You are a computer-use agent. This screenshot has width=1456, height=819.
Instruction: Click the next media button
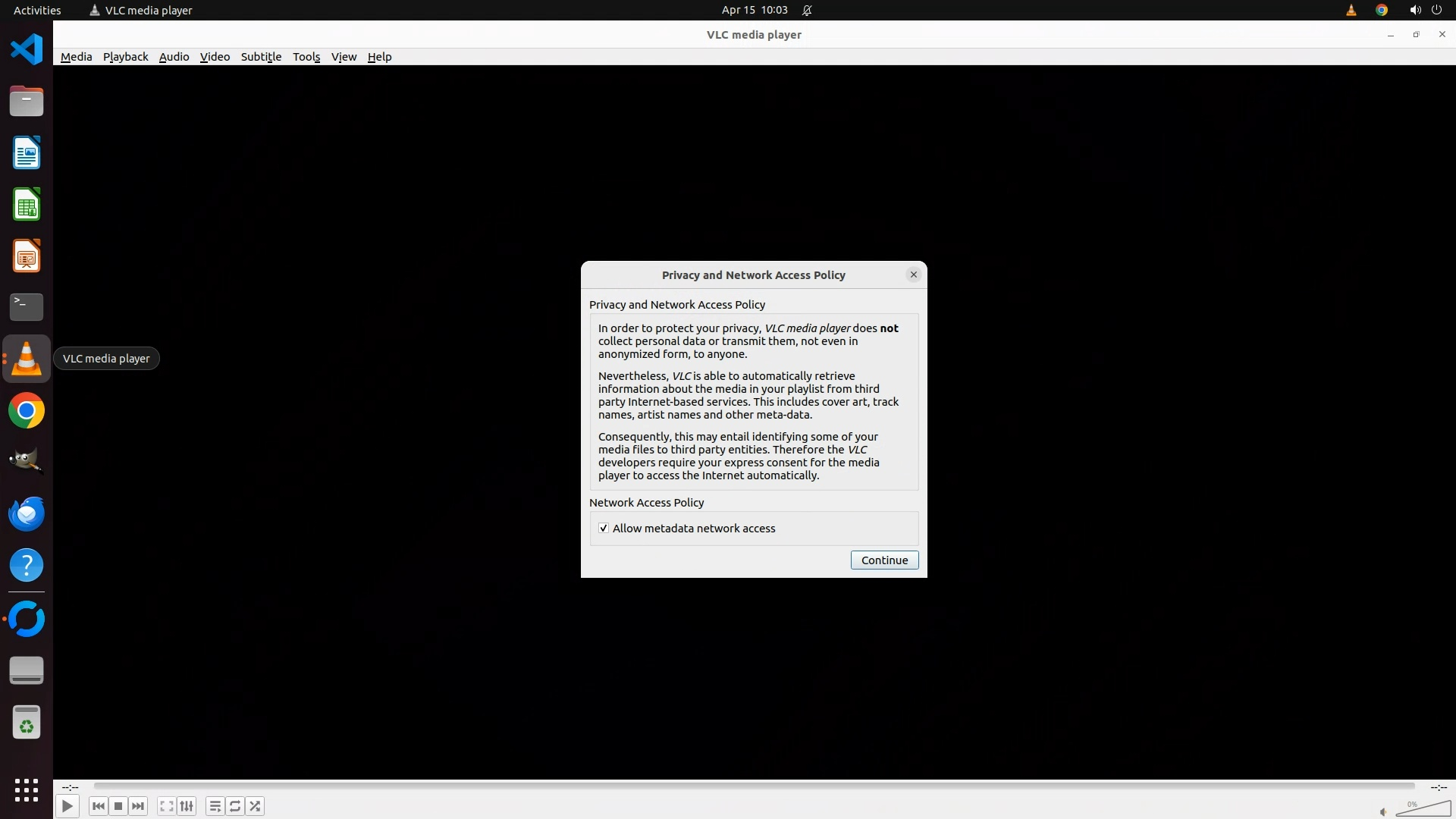tap(138, 806)
